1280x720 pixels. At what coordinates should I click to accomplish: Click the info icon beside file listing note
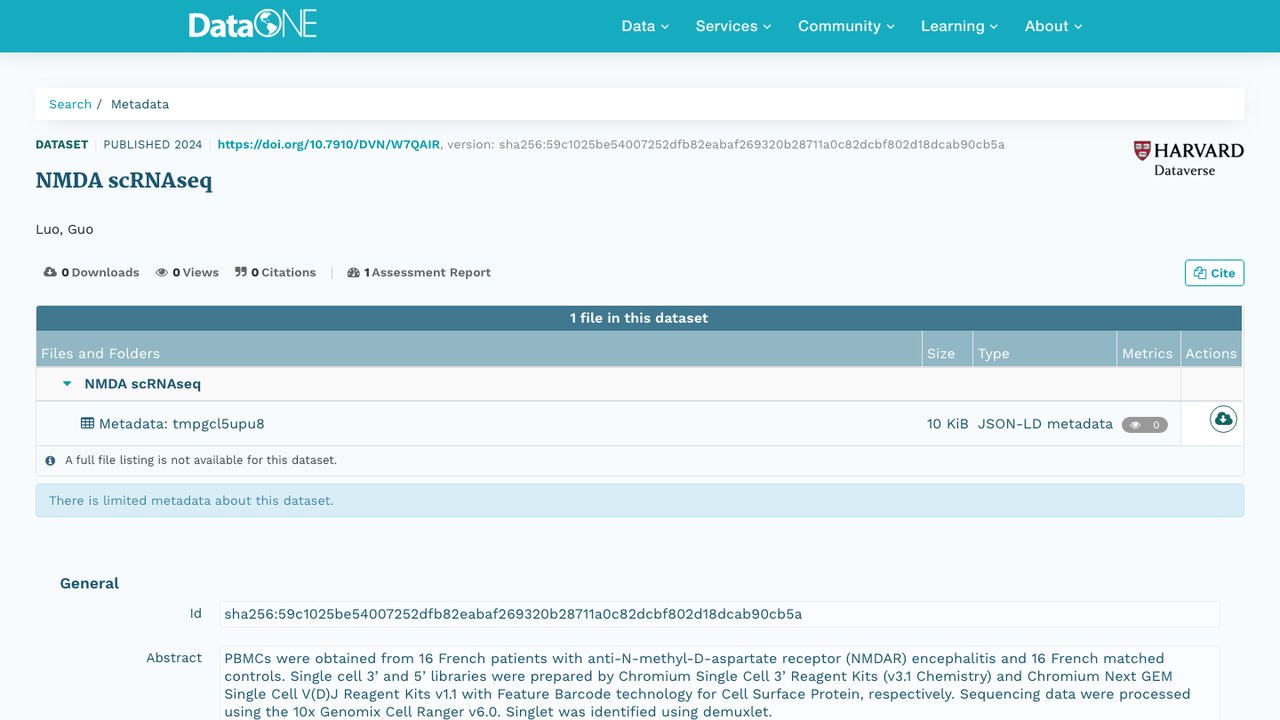click(x=51, y=461)
